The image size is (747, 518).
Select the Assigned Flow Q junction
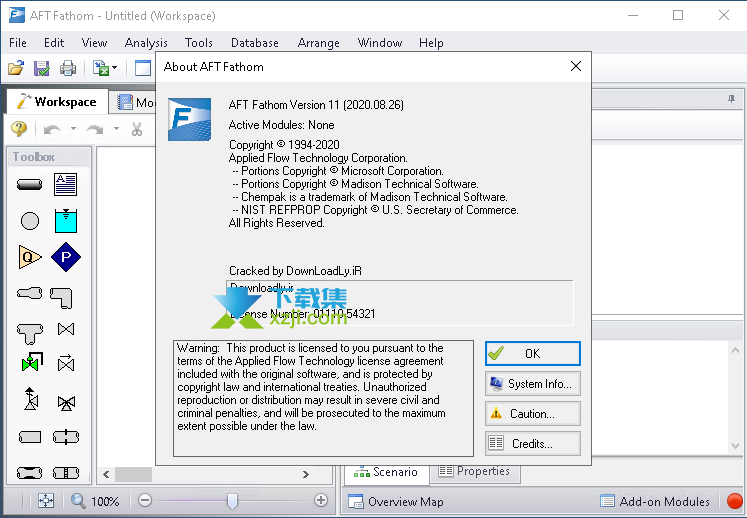(x=30, y=257)
